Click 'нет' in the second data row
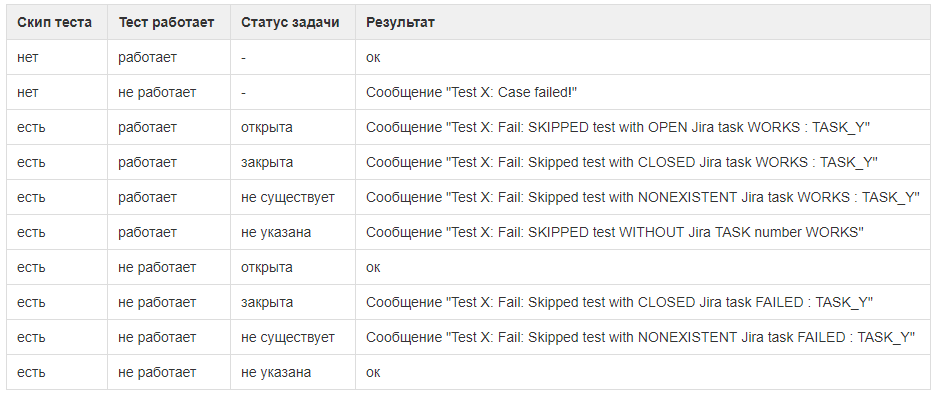This screenshot has height=393, width=935. 27,92
